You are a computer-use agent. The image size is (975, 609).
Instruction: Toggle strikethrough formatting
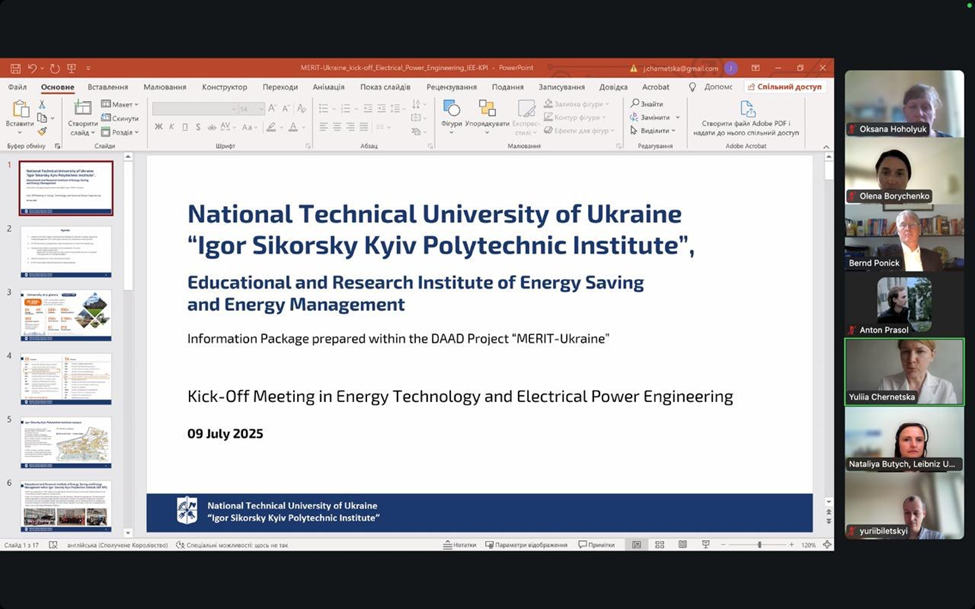pyautogui.click(x=211, y=127)
